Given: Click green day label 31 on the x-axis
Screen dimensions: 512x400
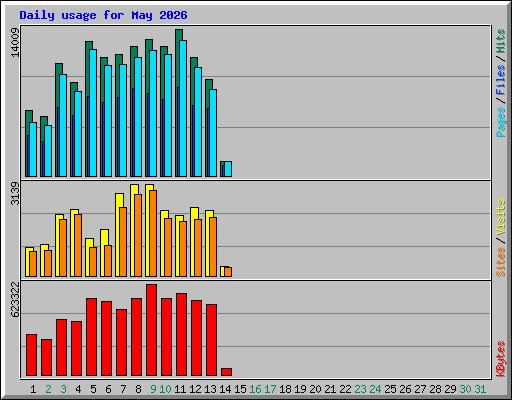Looking at the screenshot, I should (480, 389).
